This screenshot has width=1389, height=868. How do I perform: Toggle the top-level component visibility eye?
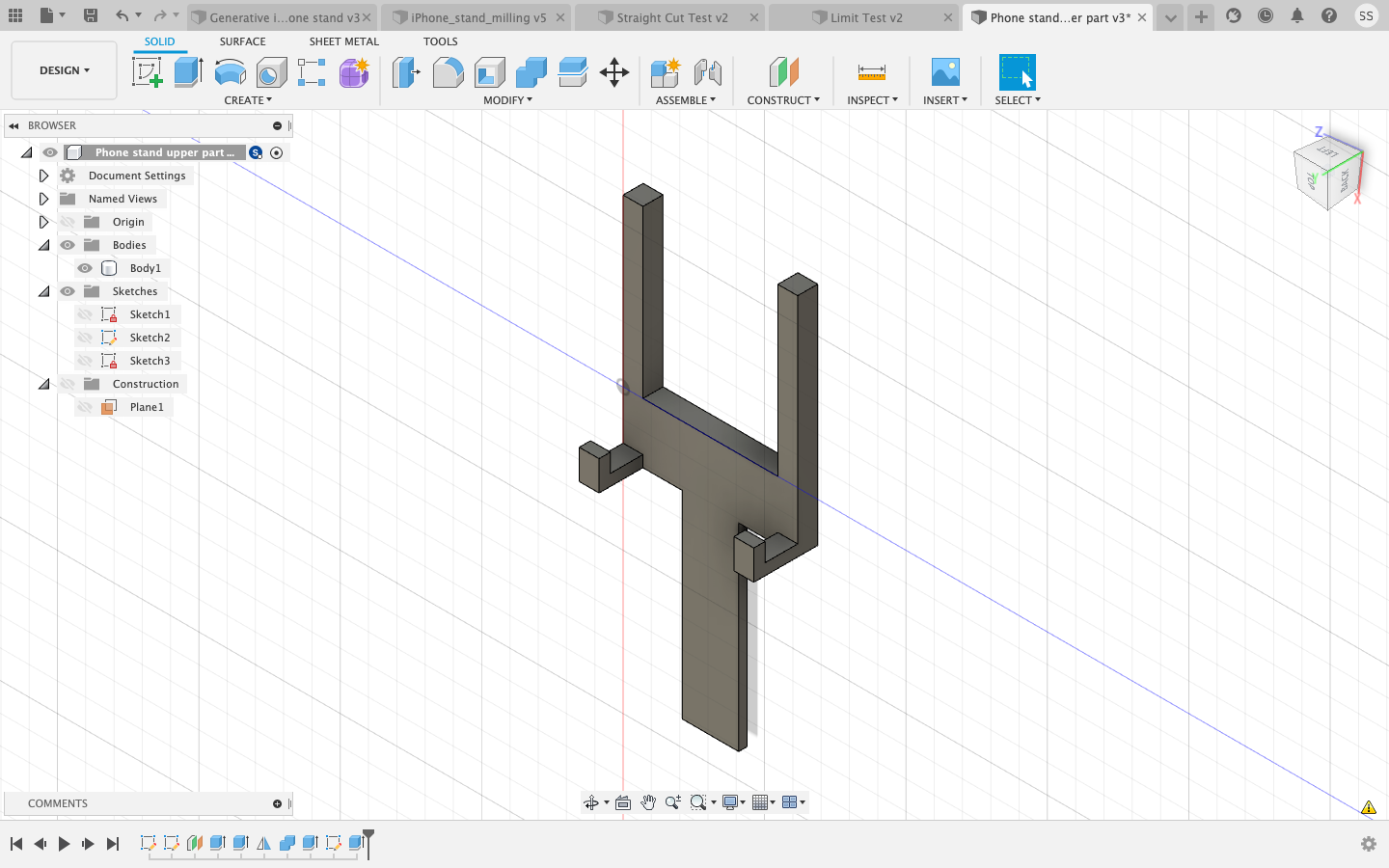[48, 152]
